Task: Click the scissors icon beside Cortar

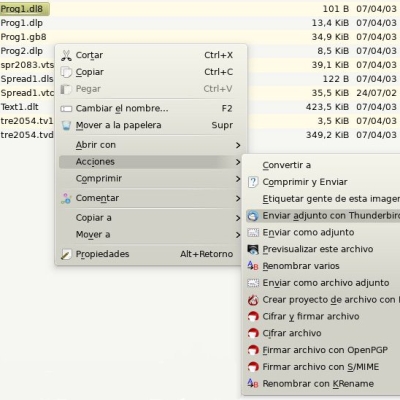Action: point(66,55)
